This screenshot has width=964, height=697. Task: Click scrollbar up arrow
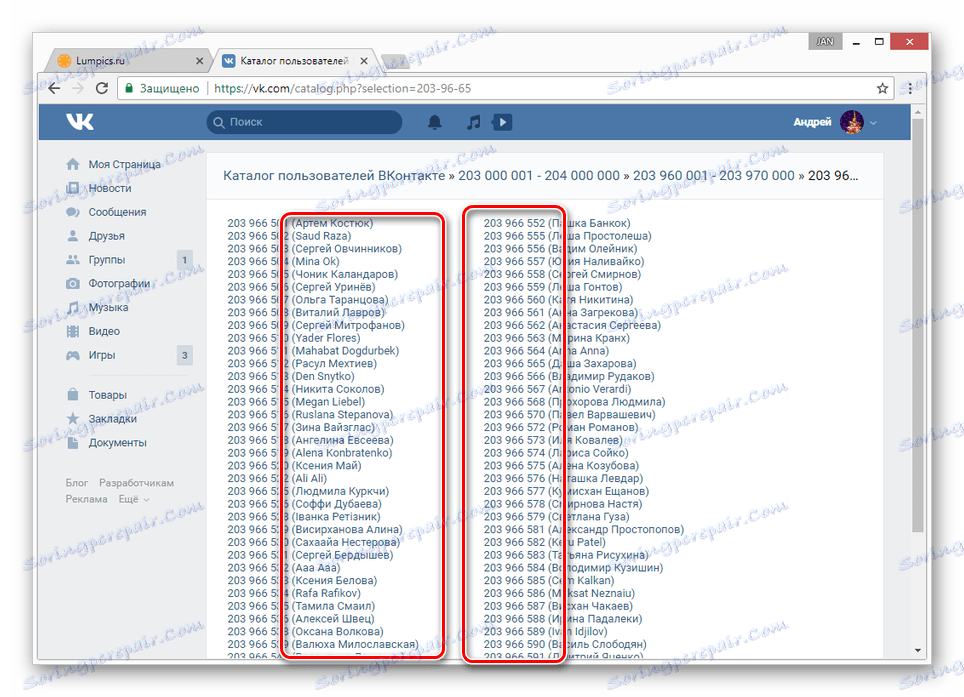(x=917, y=112)
